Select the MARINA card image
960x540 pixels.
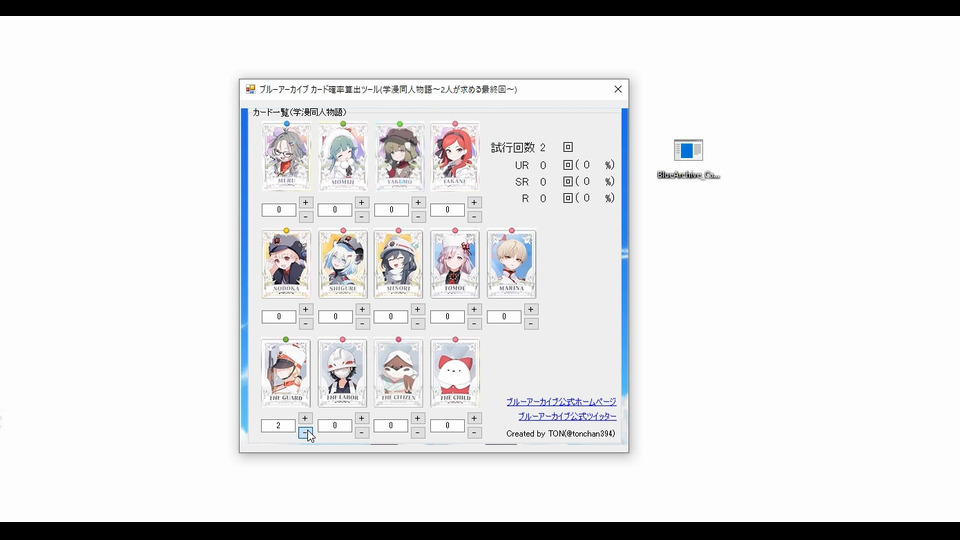point(511,264)
